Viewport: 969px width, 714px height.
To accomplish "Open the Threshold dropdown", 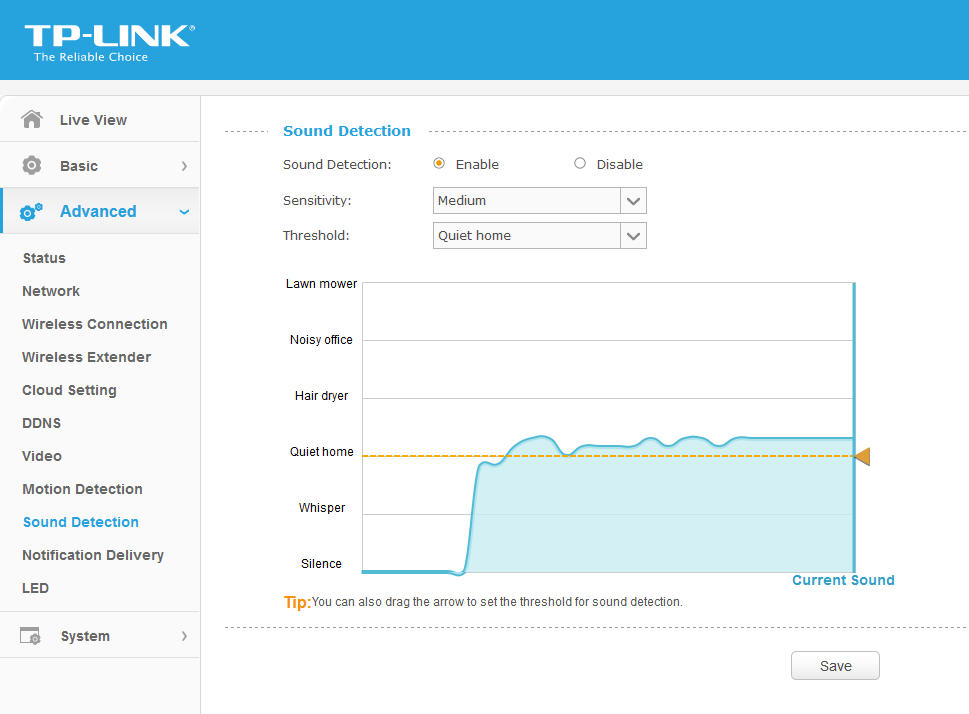I will point(539,236).
